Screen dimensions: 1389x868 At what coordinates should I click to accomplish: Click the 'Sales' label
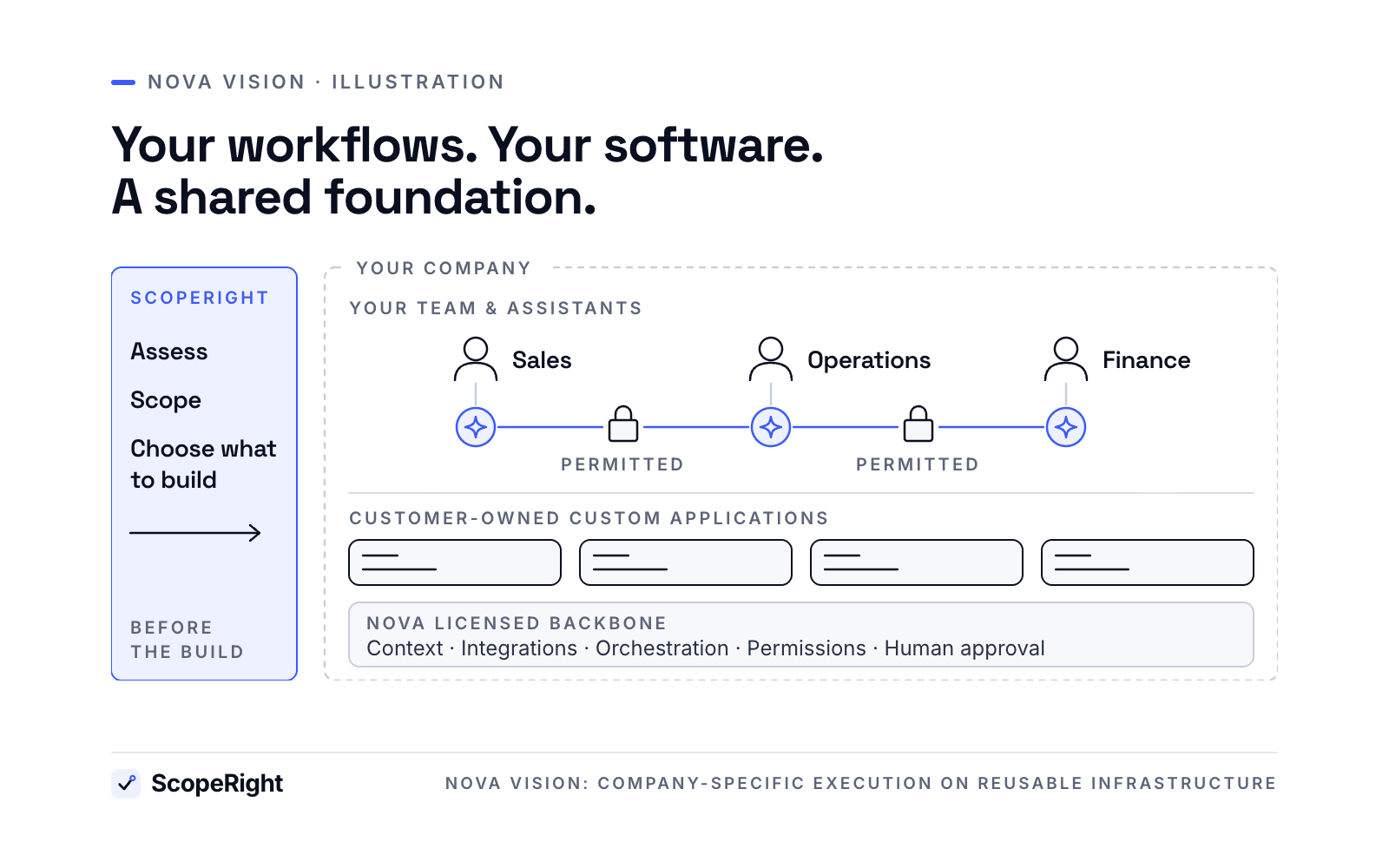(x=542, y=360)
